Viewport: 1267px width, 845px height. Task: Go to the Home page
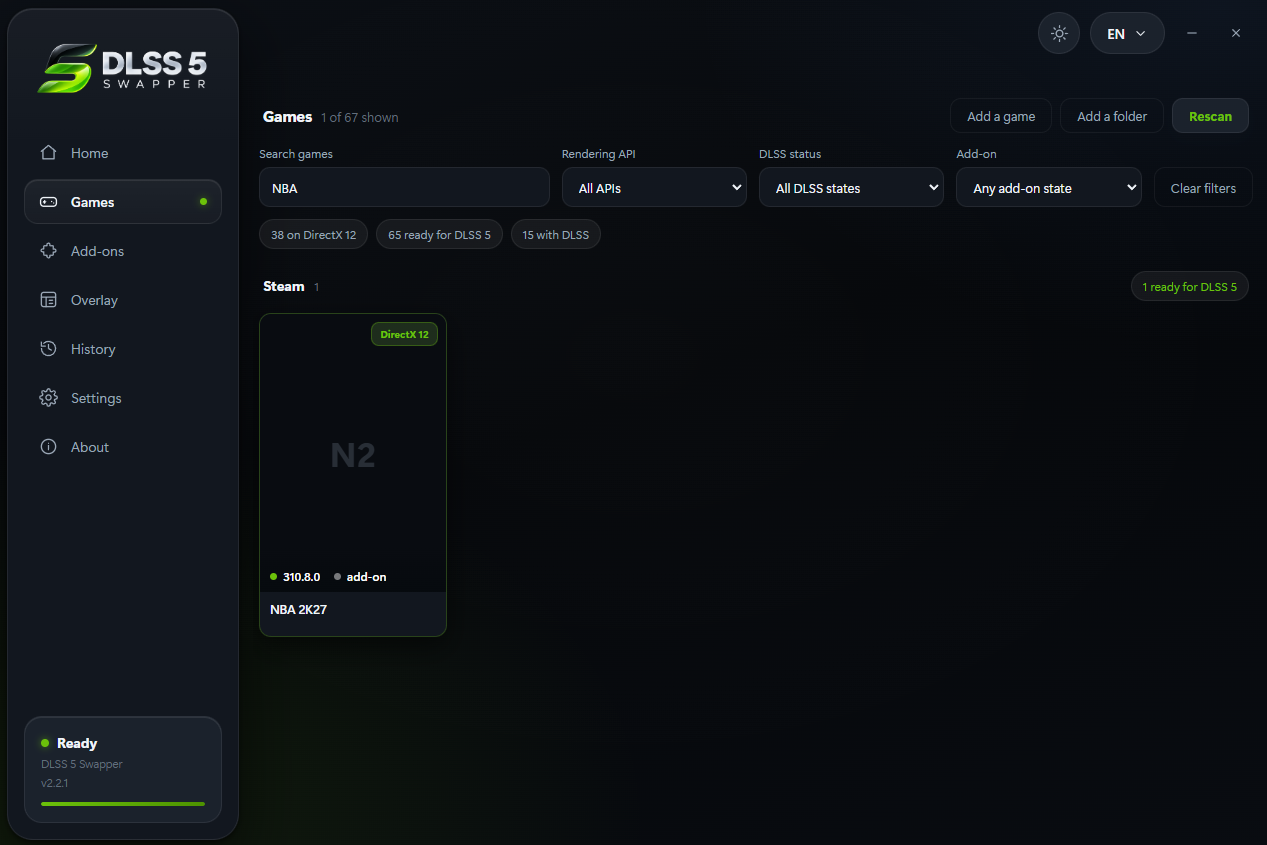click(123, 153)
